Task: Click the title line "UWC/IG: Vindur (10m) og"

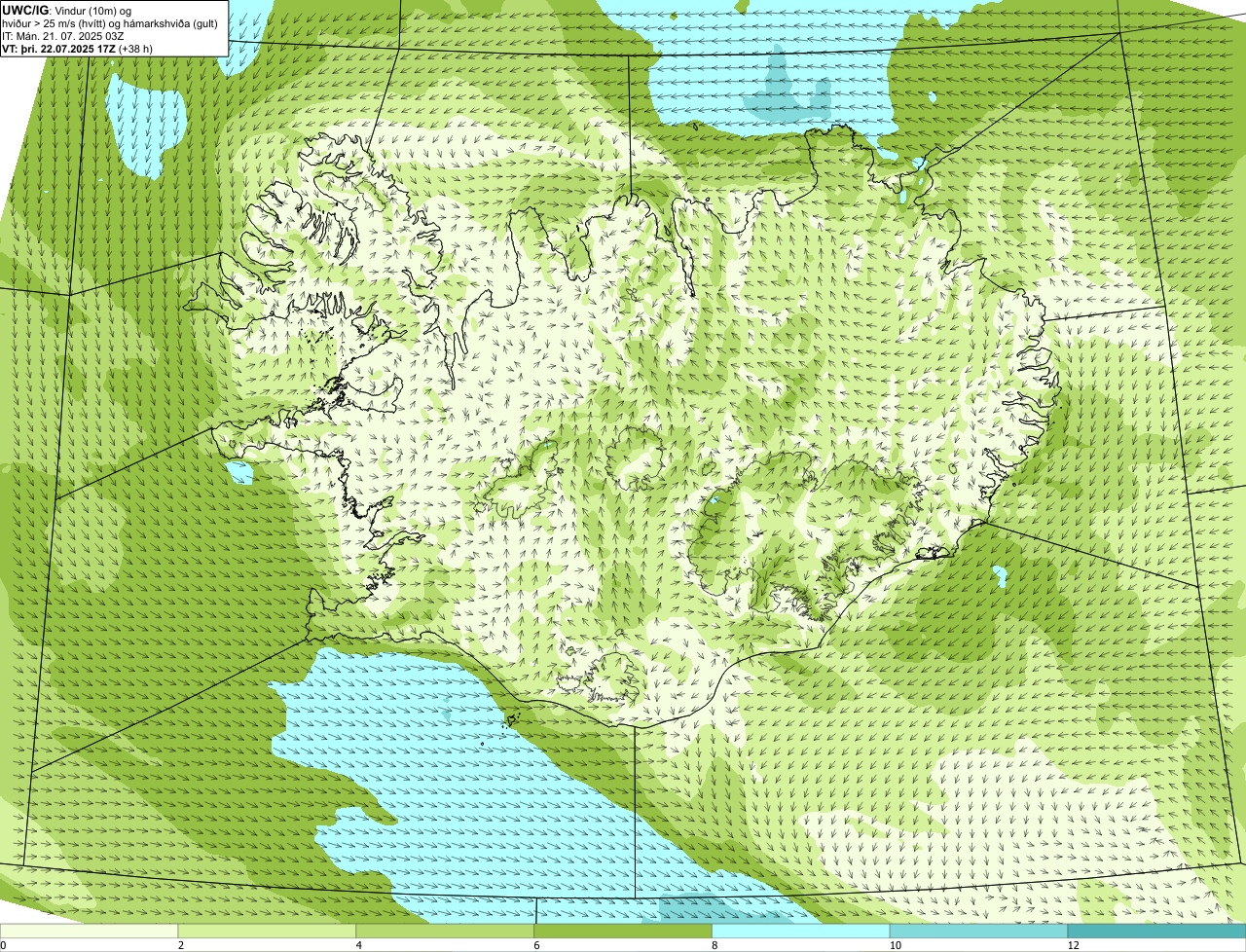Action: tap(67, 10)
